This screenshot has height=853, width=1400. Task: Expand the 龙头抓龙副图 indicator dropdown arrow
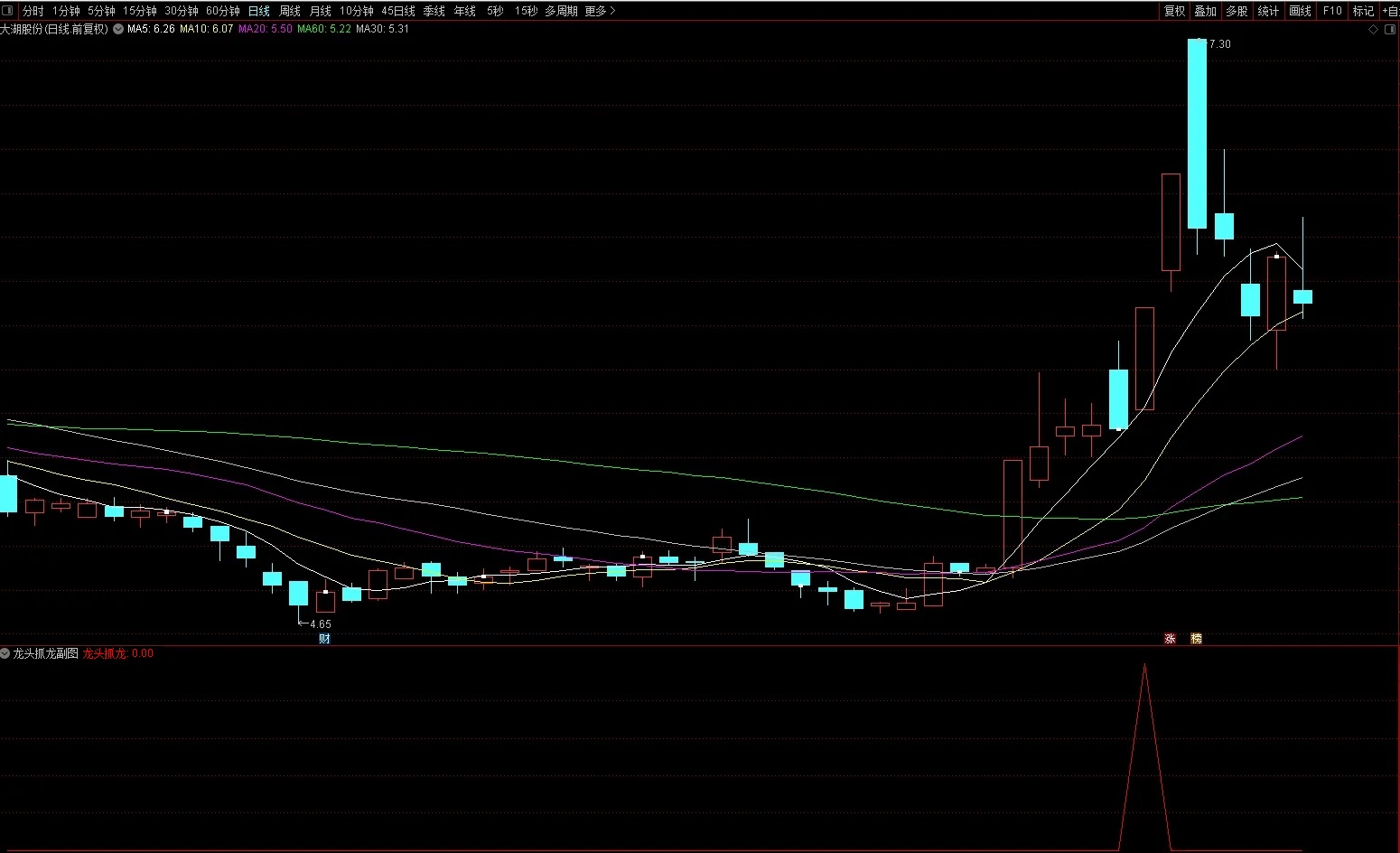5,653
